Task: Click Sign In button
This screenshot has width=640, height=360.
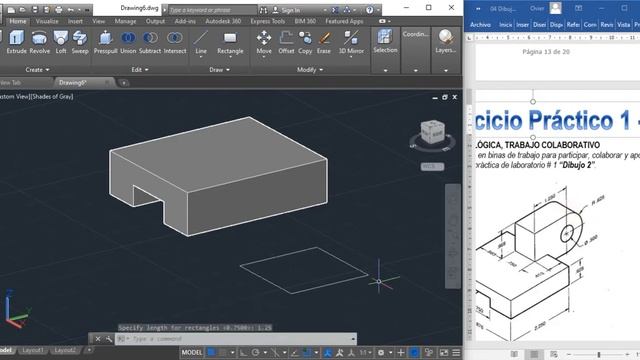Action: [x=287, y=10]
